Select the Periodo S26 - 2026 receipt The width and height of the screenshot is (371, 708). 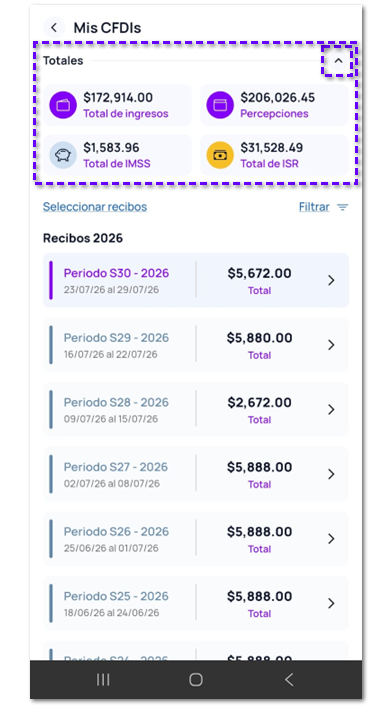196,538
